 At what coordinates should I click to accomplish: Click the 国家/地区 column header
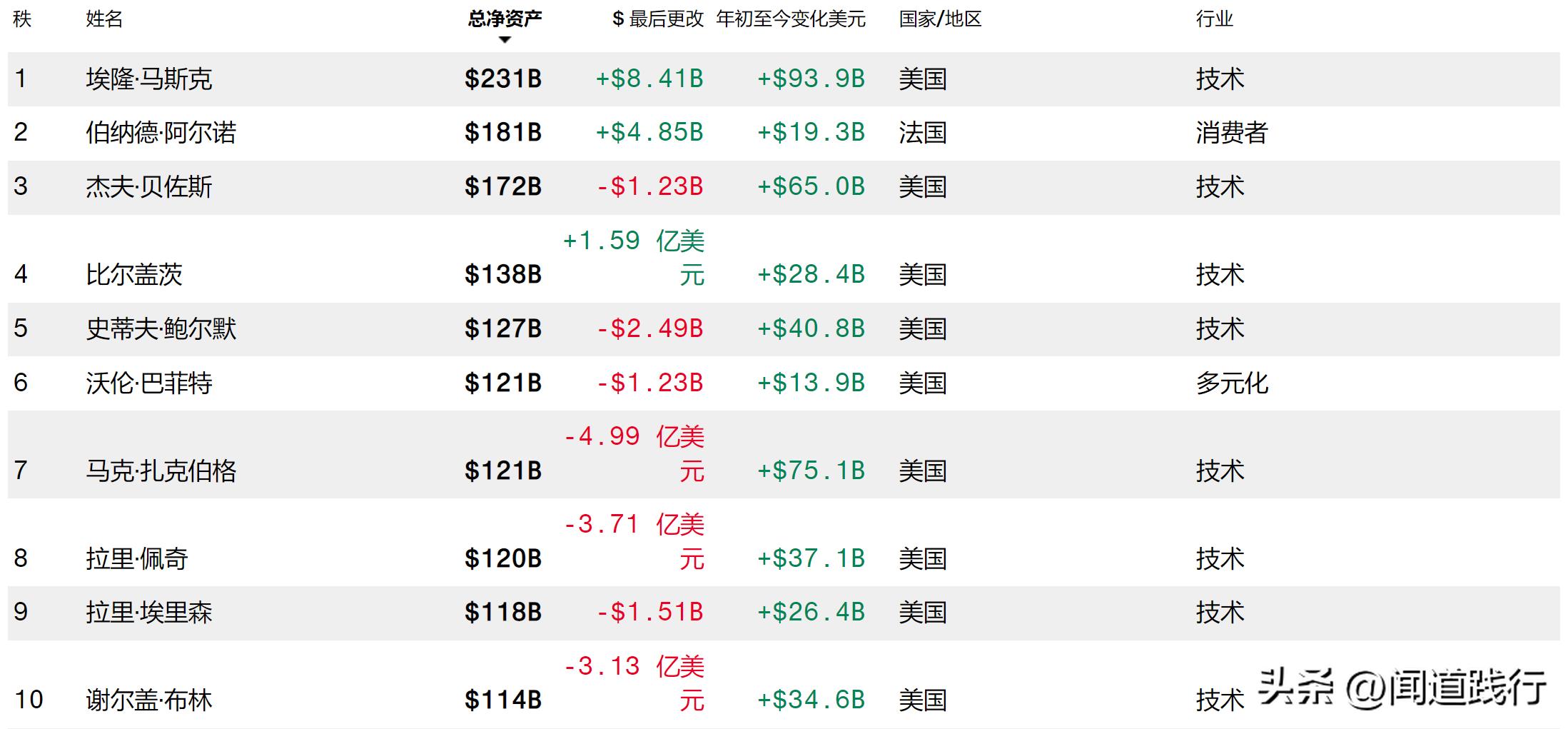pos(940,19)
